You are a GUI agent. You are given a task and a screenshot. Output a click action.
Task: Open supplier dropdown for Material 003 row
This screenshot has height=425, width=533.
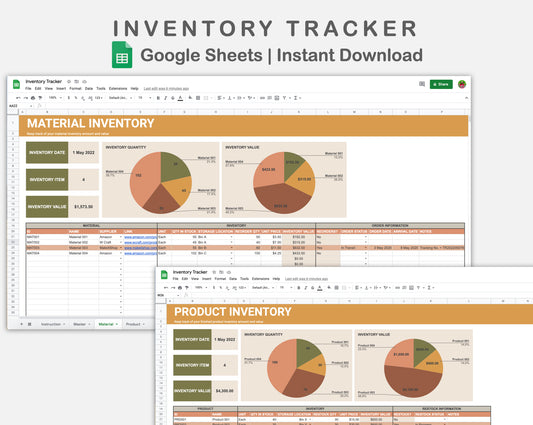pos(121,248)
